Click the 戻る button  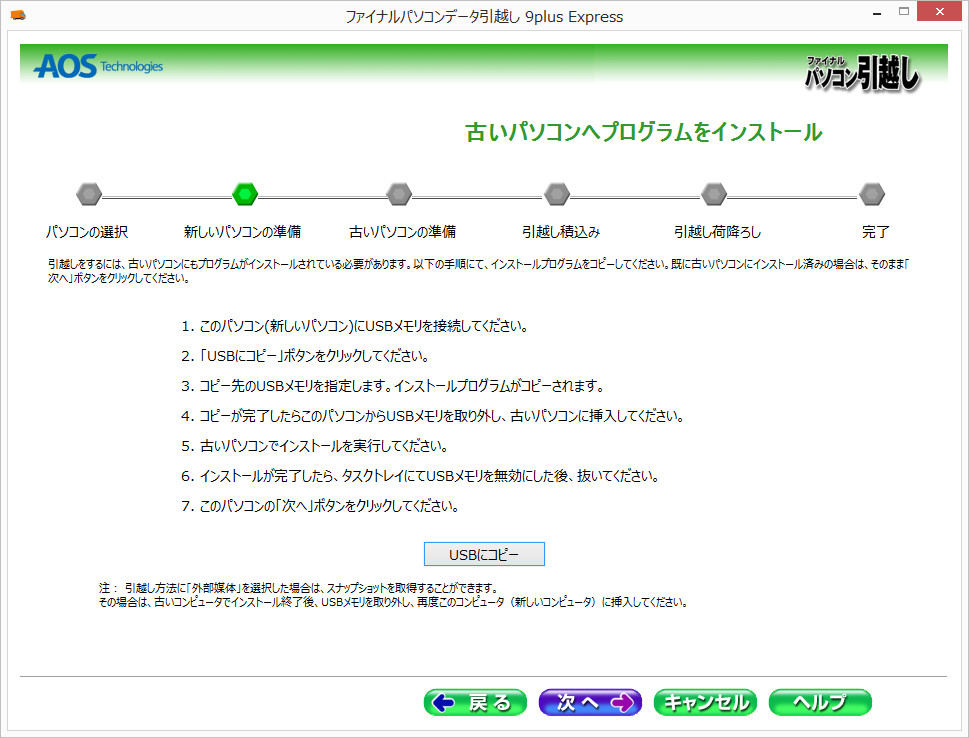[x=475, y=702]
